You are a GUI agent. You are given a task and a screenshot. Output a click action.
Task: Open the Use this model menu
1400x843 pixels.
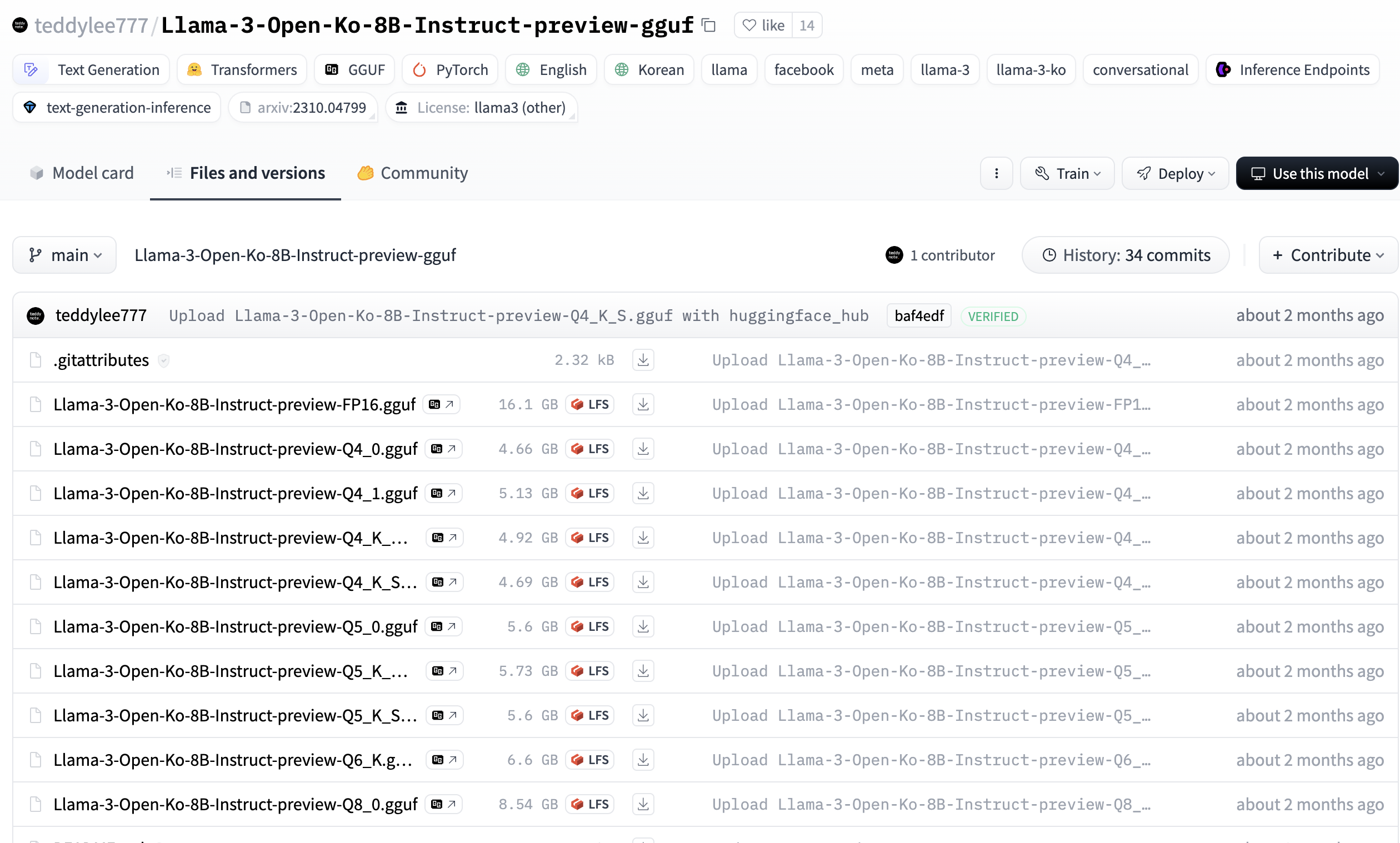pyautogui.click(x=1317, y=173)
